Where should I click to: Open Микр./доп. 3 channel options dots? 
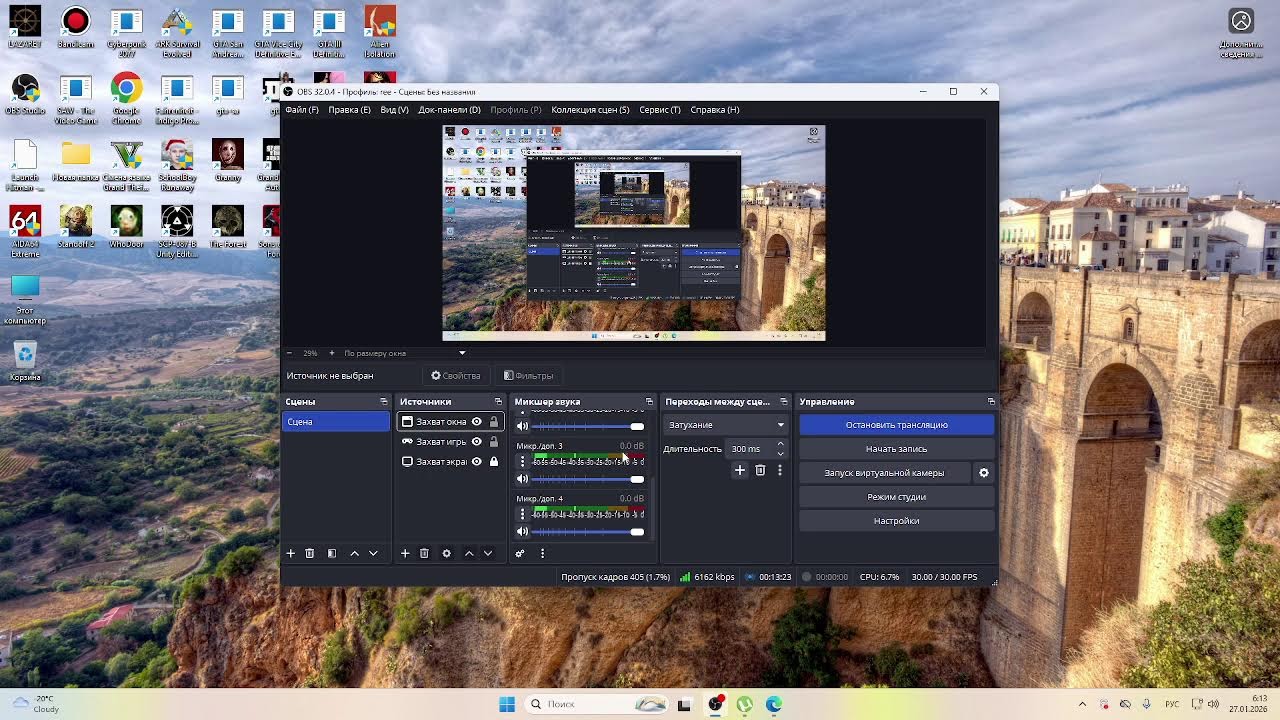pos(522,461)
